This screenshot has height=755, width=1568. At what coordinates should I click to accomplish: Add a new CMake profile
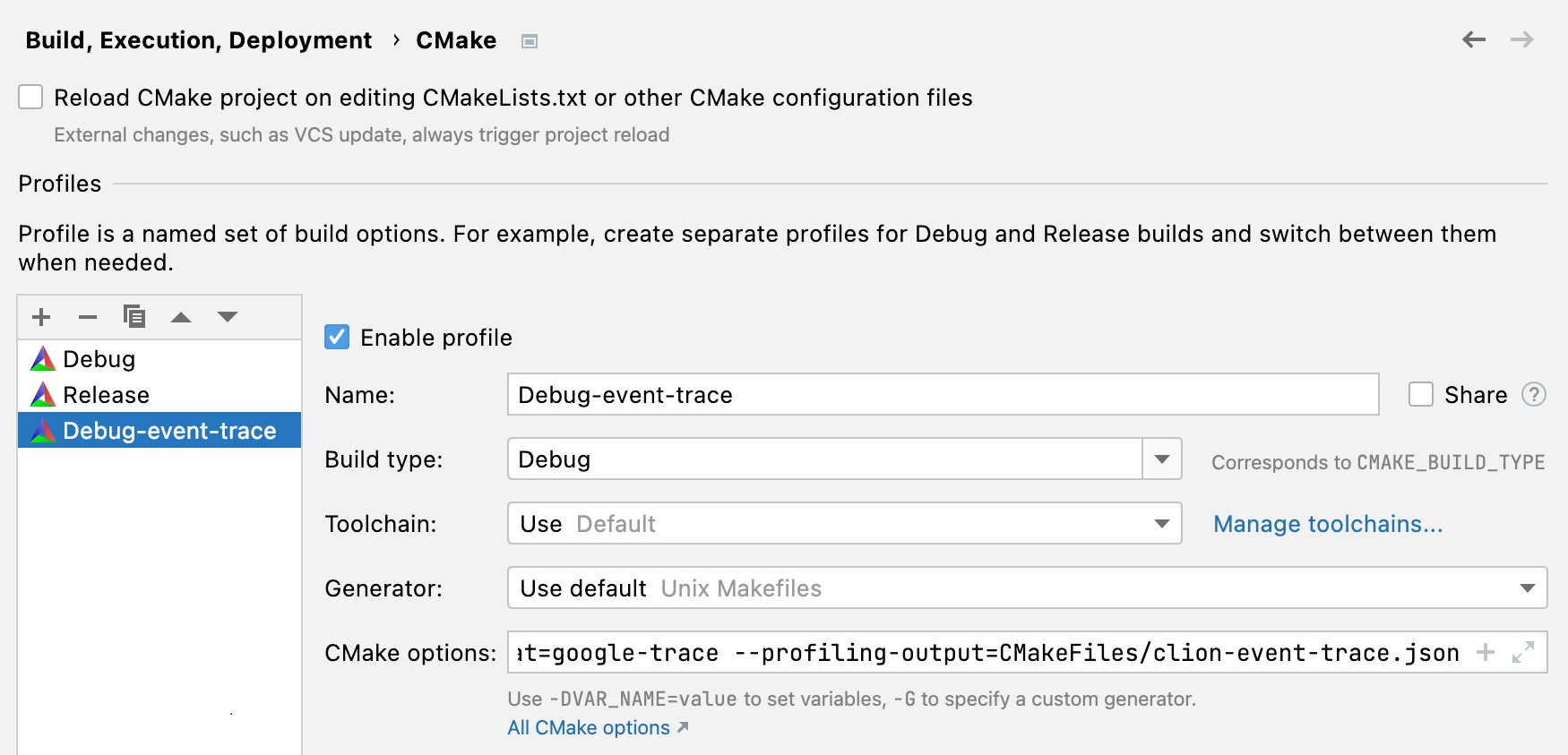point(40,316)
